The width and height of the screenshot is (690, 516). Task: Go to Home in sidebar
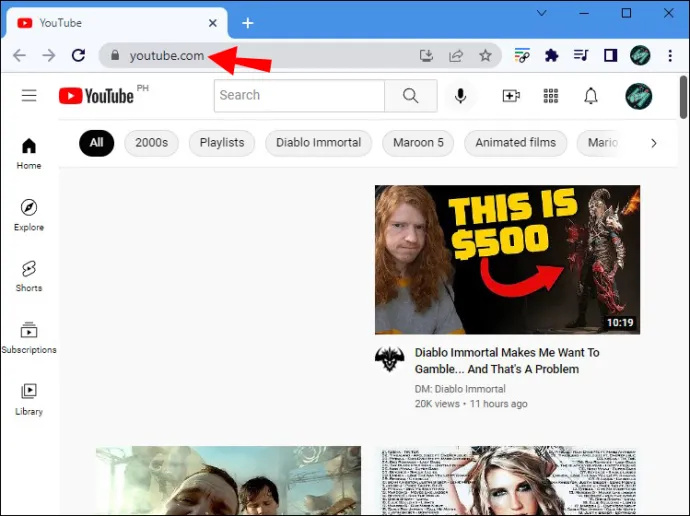pyautogui.click(x=29, y=154)
